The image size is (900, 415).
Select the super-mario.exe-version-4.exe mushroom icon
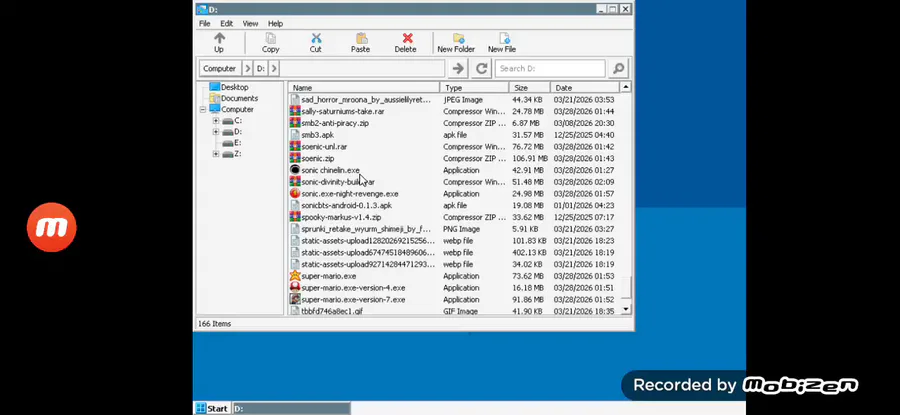[295, 288]
